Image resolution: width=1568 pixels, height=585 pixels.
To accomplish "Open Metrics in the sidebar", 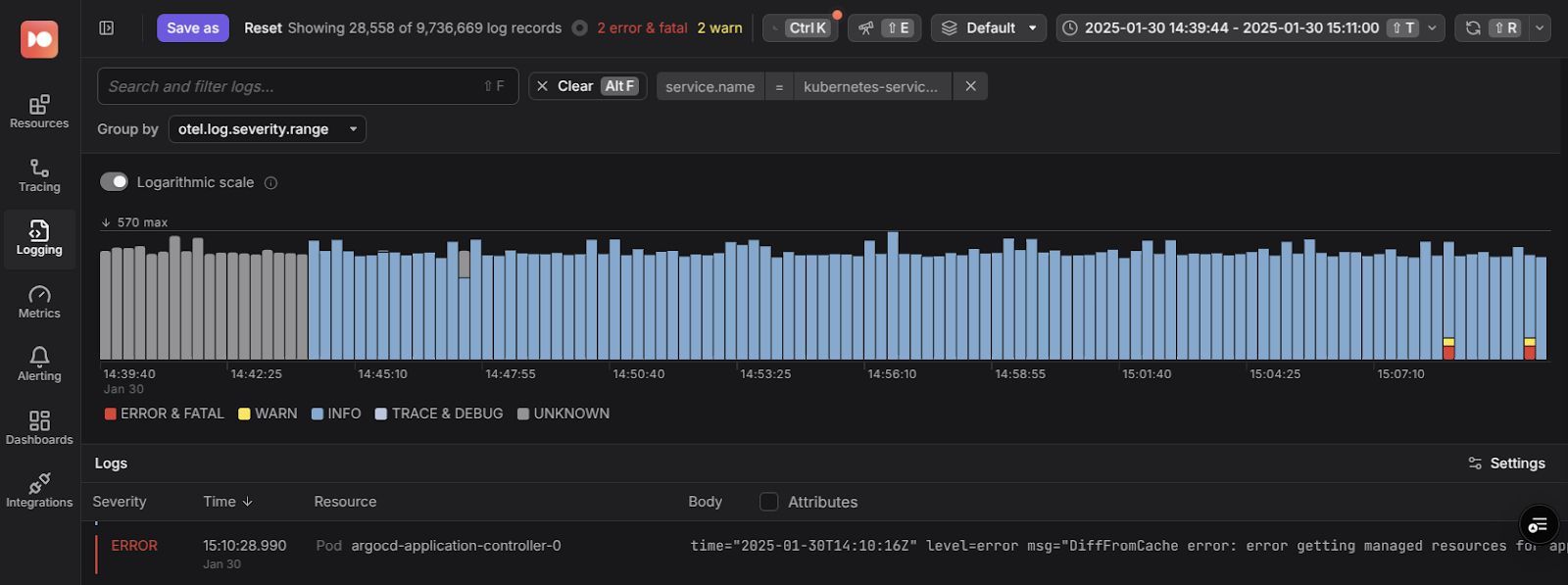I will (x=39, y=302).
